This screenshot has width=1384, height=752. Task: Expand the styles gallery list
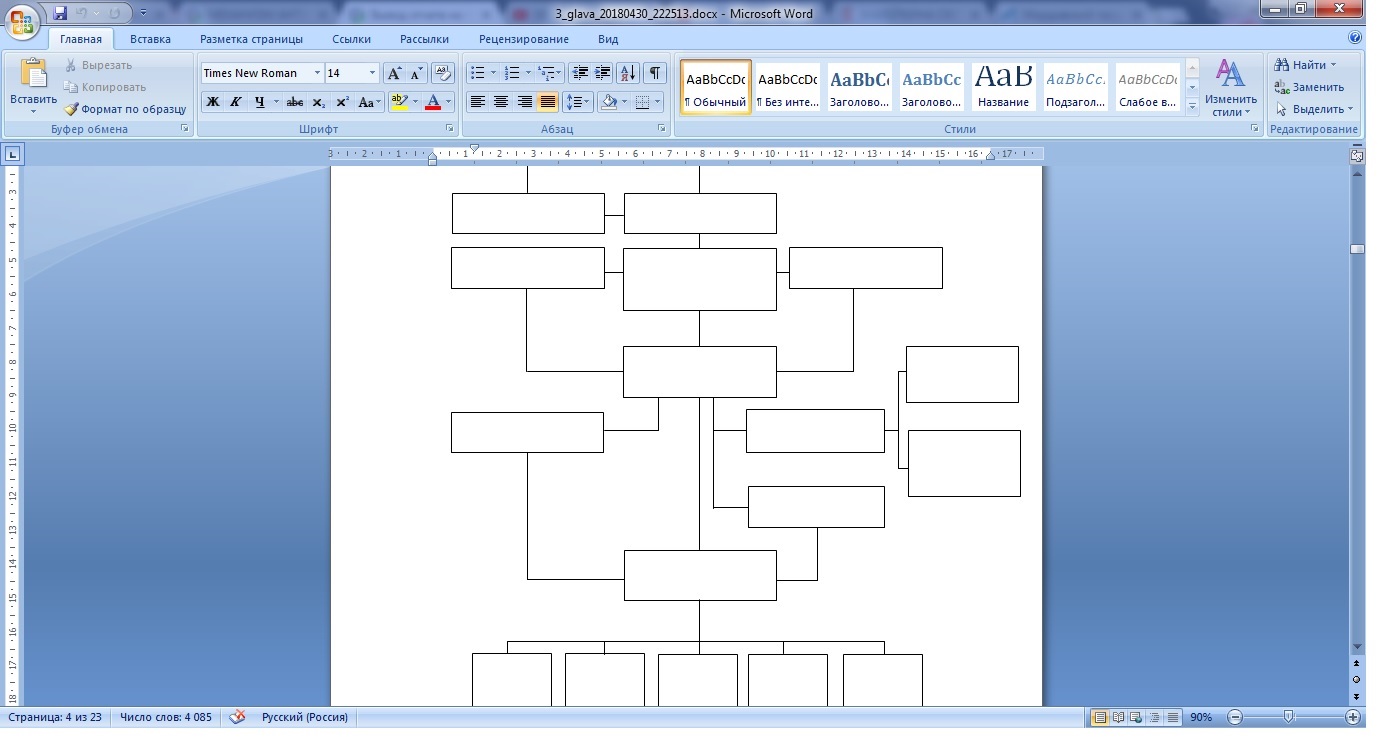pyautogui.click(x=1192, y=107)
